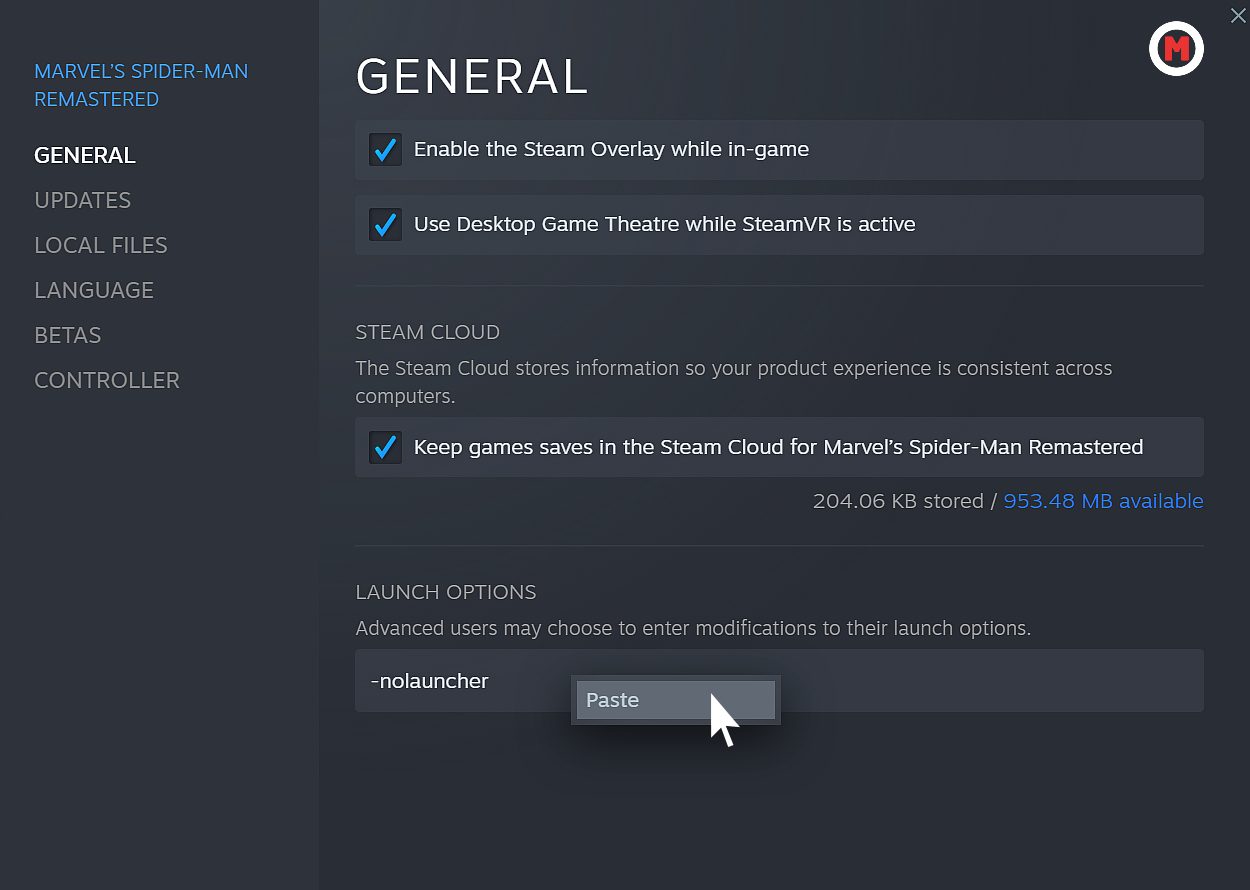The image size is (1250, 890).
Task: Open the LOCAL FILES section
Action: coord(100,245)
